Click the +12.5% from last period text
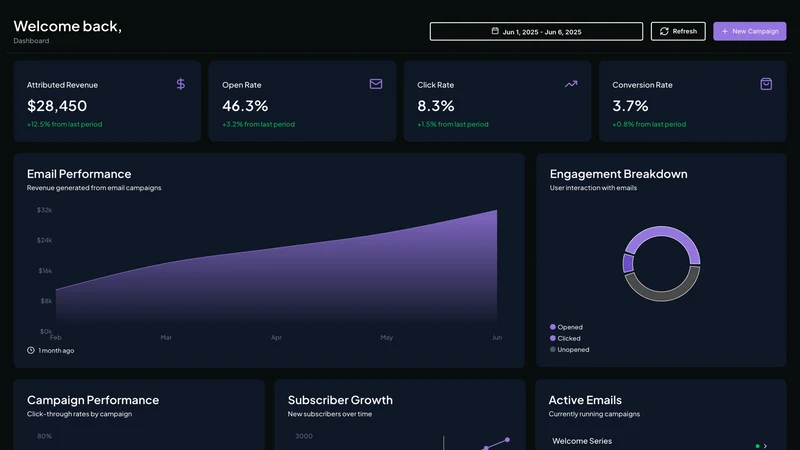Image resolution: width=800 pixels, height=450 pixels. click(64, 124)
